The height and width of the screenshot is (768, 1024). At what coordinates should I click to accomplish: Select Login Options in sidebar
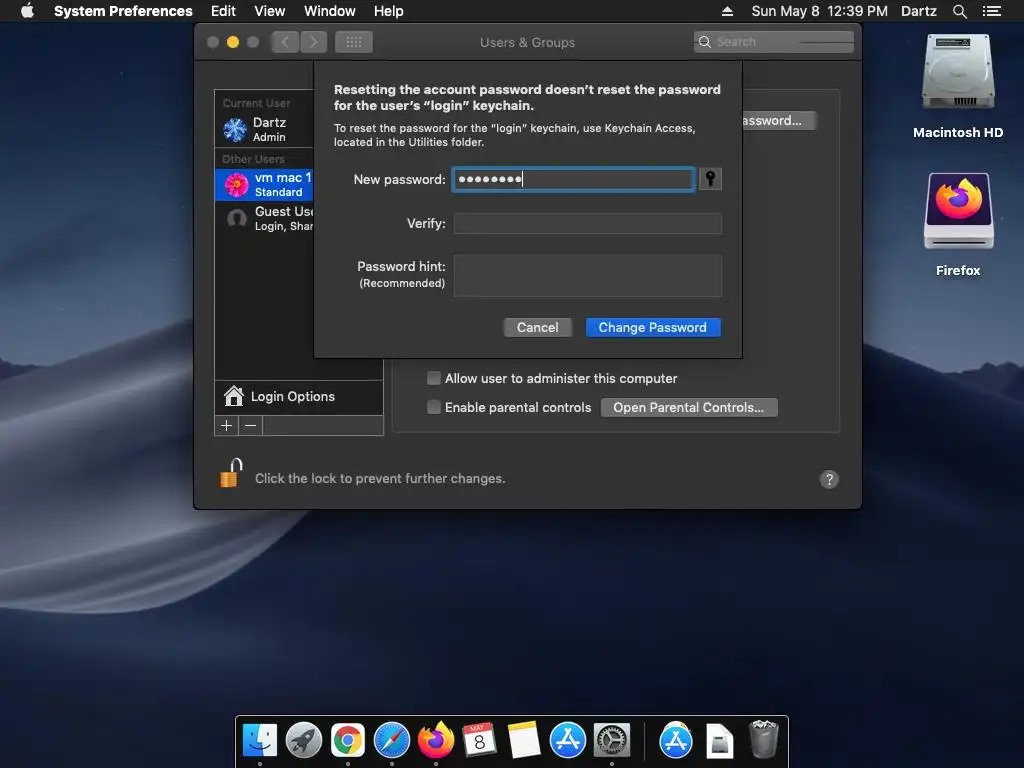pyautogui.click(x=298, y=396)
